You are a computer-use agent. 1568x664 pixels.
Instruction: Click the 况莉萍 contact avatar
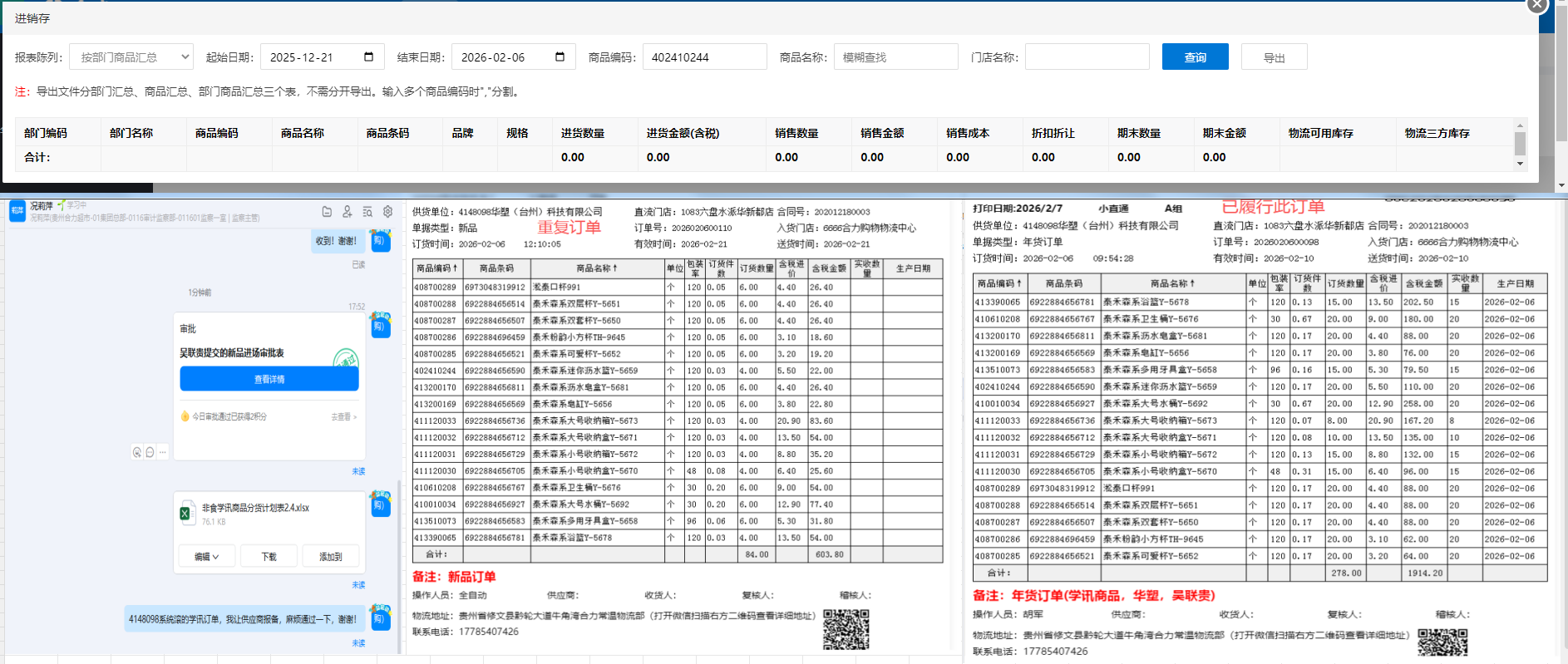pyautogui.click(x=17, y=211)
